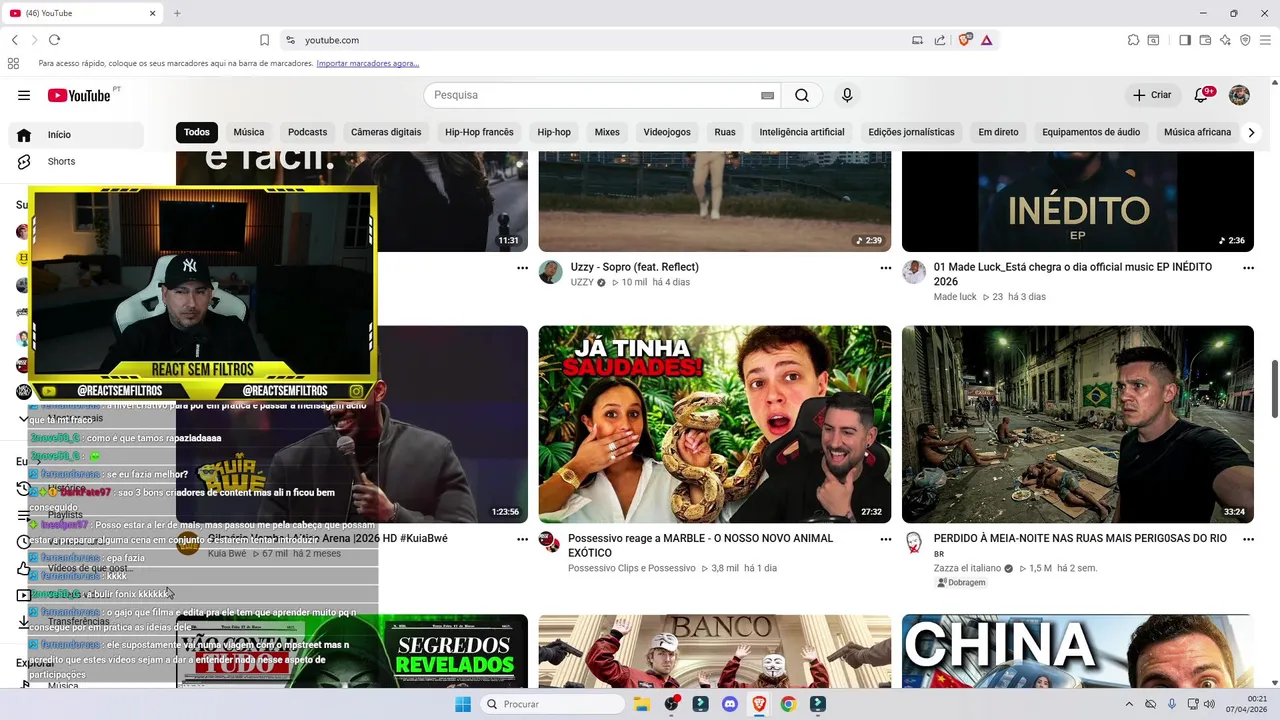The width and height of the screenshot is (1280, 720).
Task: Open the Rio night streets thumbnail
Action: click(1078, 424)
